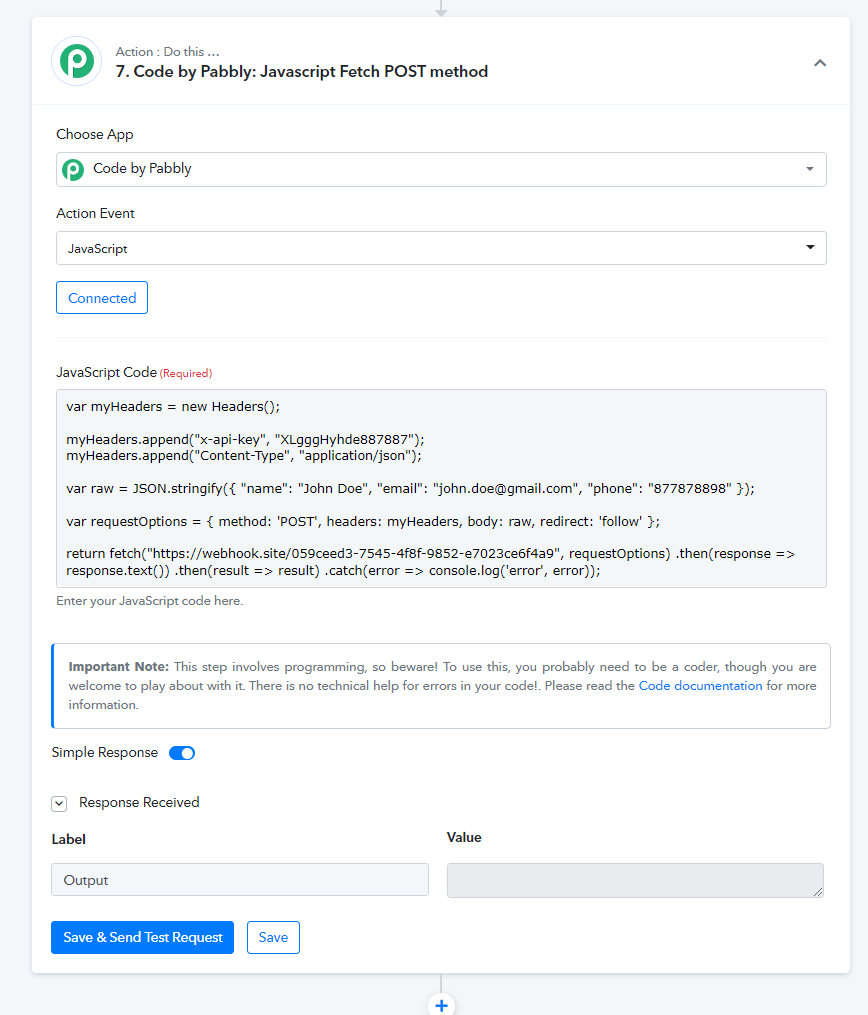The width and height of the screenshot is (868, 1015).
Task: Click the Connected button
Action: coord(102,298)
